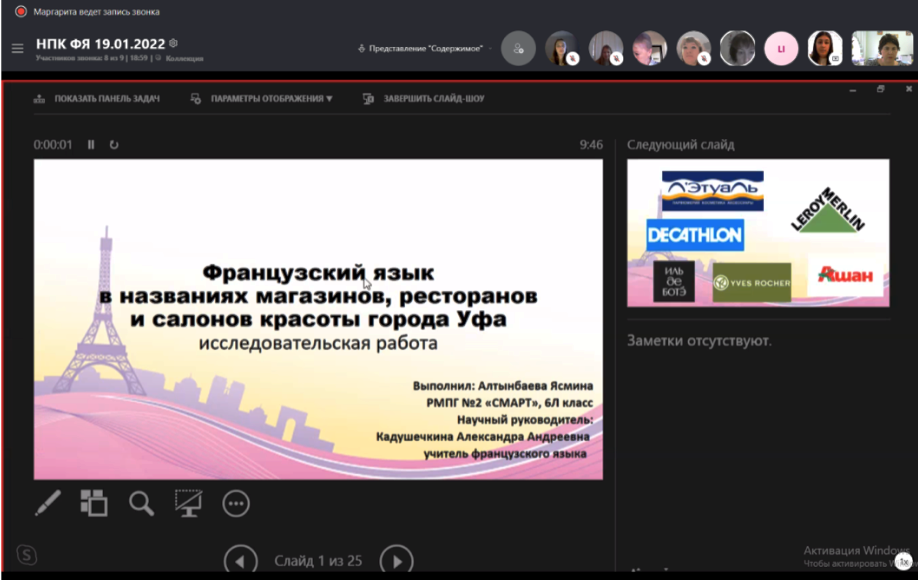Click the Skype logo icon at bottom left
The width and height of the screenshot is (918, 580).
pos(26,555)
